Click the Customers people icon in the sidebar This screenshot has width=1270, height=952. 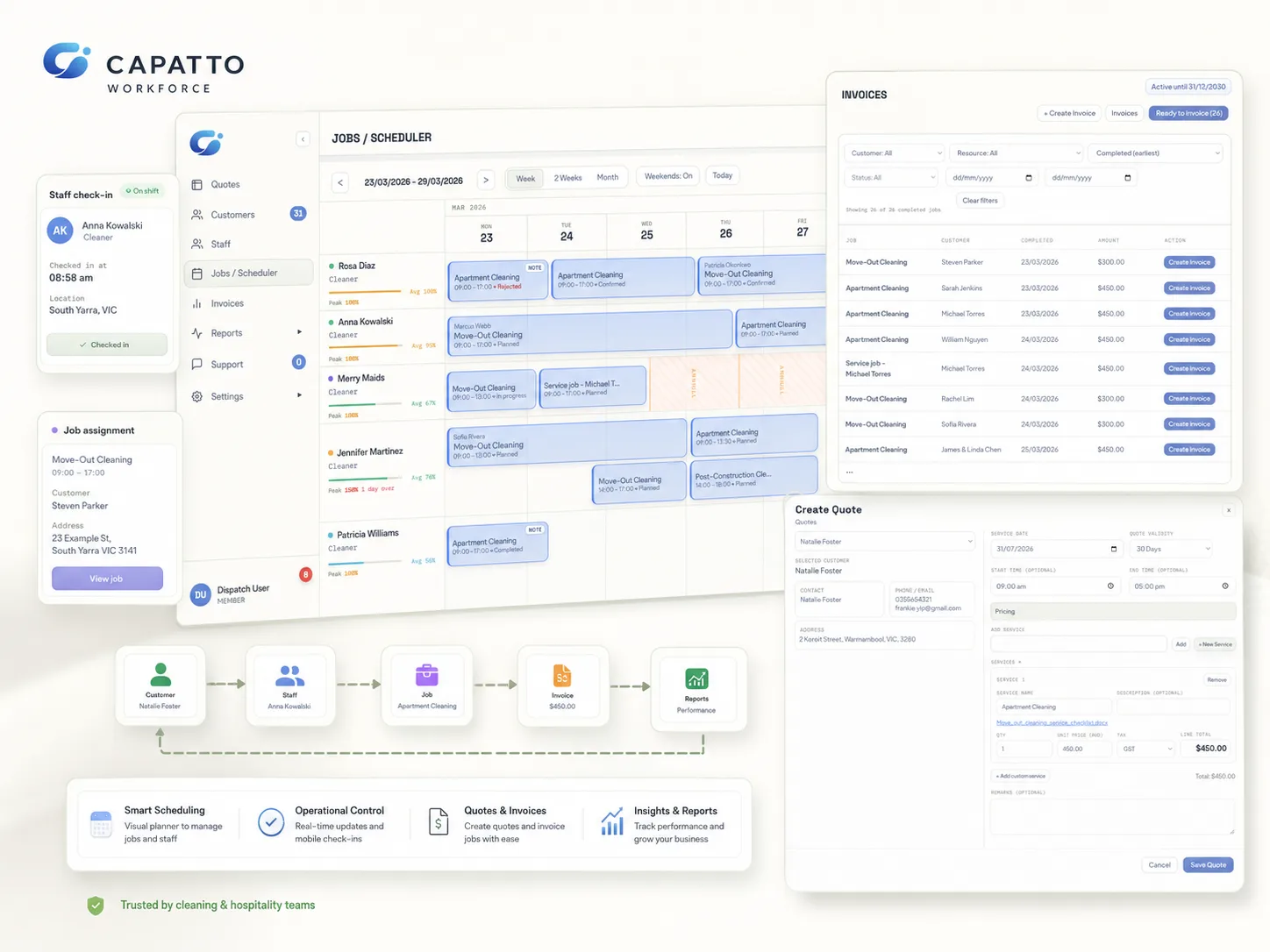click(197, 215)
